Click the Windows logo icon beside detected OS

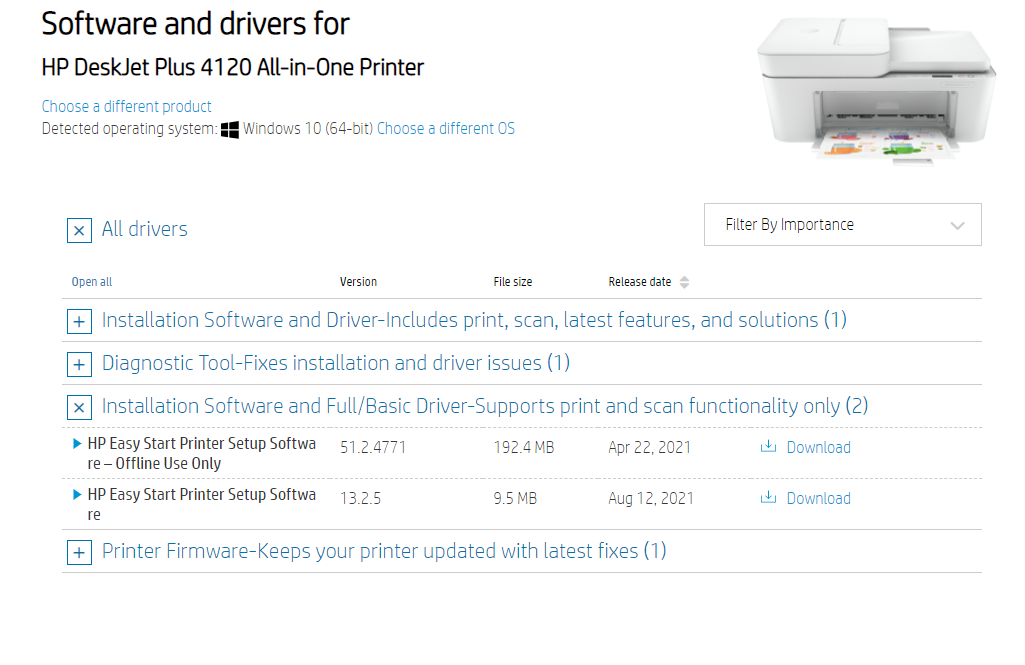click(229, 129)
